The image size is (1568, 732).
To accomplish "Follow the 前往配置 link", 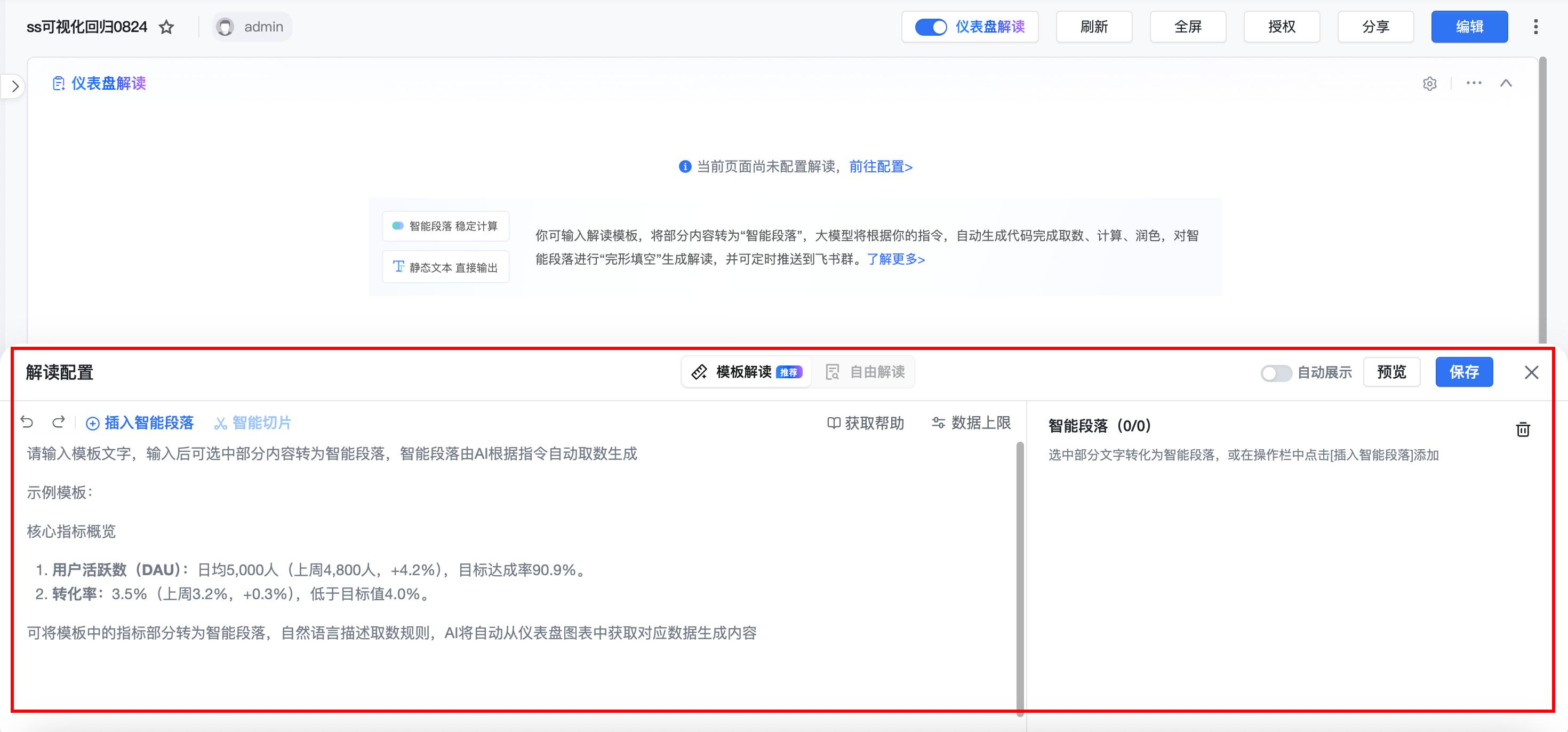I will [x=880, y=166].
